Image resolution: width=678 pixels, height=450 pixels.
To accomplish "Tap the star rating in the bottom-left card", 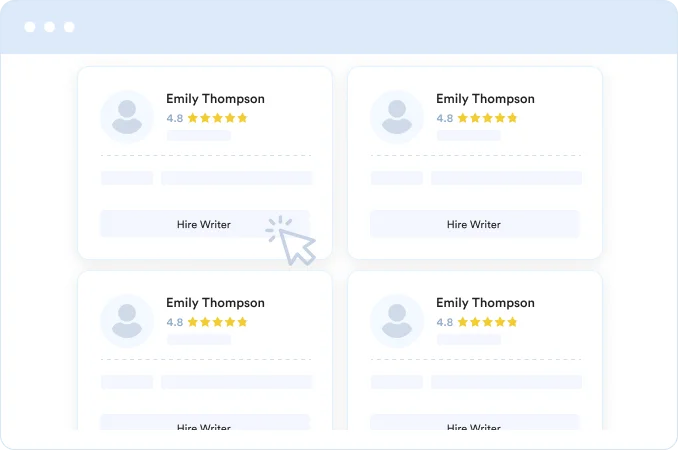I will click(x=217, y=322).
